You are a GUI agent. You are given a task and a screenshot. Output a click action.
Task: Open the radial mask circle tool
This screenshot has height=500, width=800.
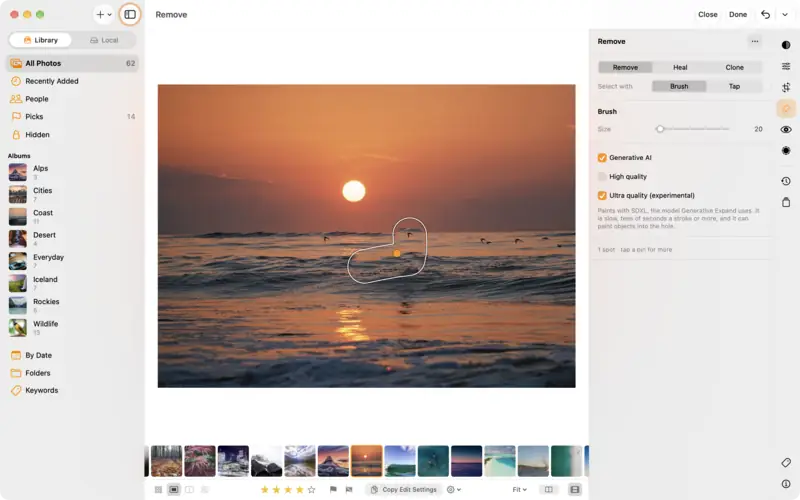click(786, 151)
